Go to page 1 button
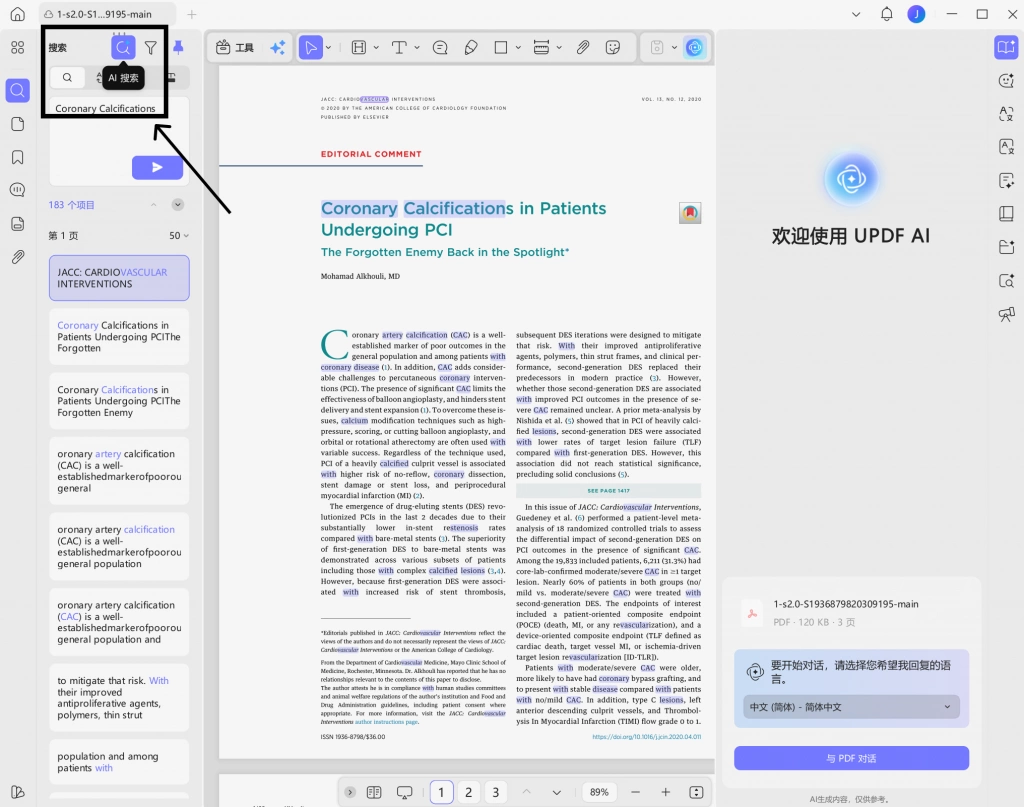The height and width of the screenshot is (807, 1024). pyautogui.click(x=441, y=792)
